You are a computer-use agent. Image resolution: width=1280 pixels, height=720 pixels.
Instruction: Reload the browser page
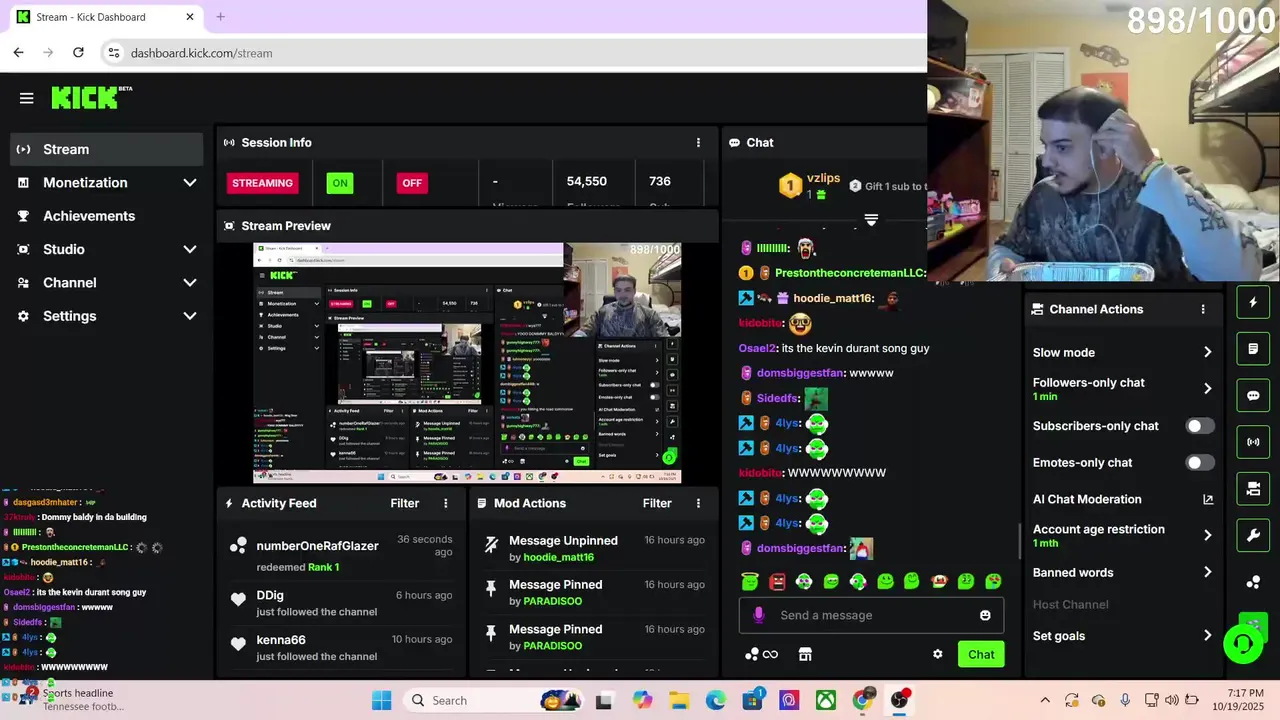[x=78, y=52]
